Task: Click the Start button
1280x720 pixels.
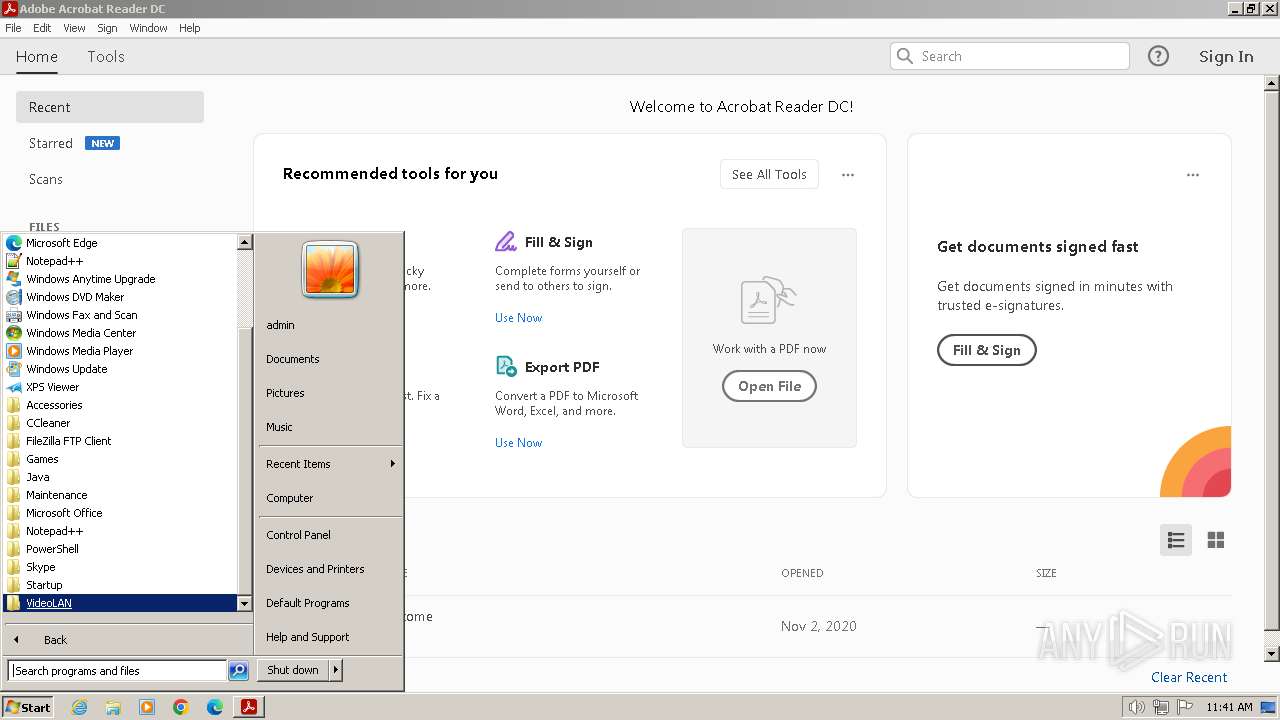Action: point(27,707)
